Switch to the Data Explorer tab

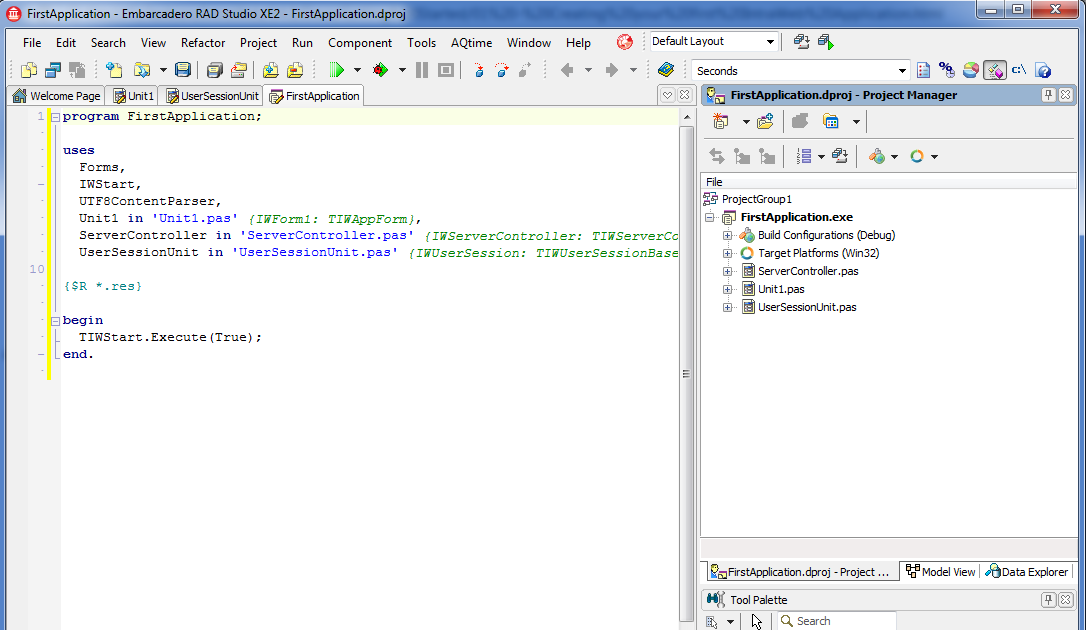pos(1027,572)
